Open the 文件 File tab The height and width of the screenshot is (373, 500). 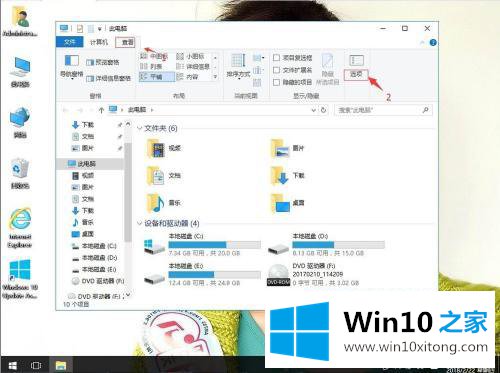click(70, 42)
